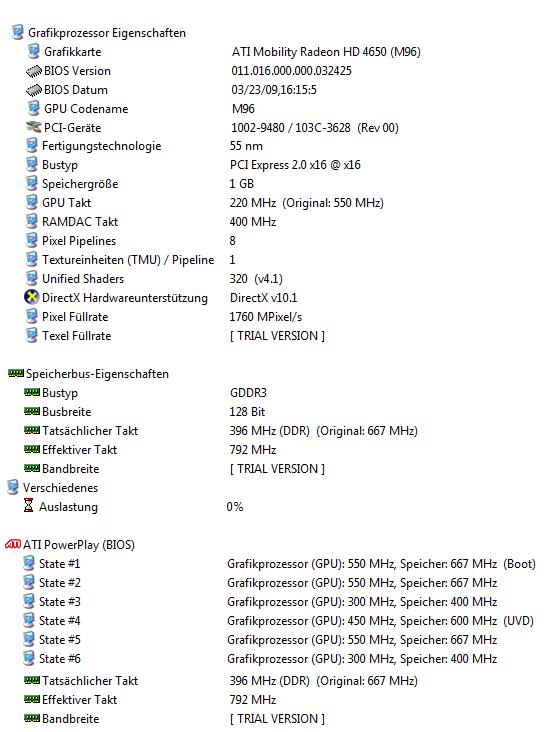544x732 pixels.
Task: Click the value 1760 MPixel/s
Action: pyautogui.click(x=266, y=317)
